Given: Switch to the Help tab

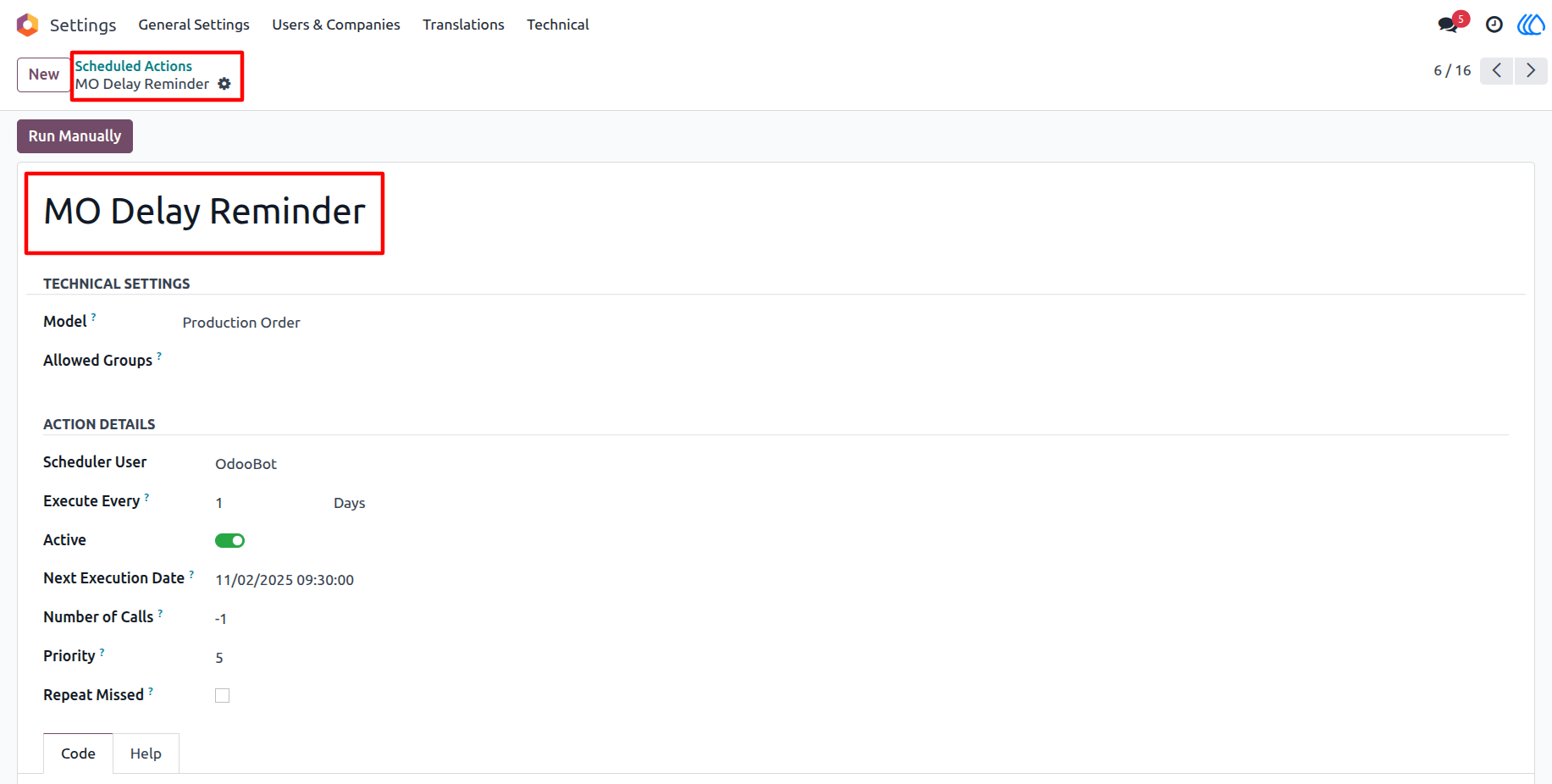Looking at the screenshot, I should coord(146,754).
